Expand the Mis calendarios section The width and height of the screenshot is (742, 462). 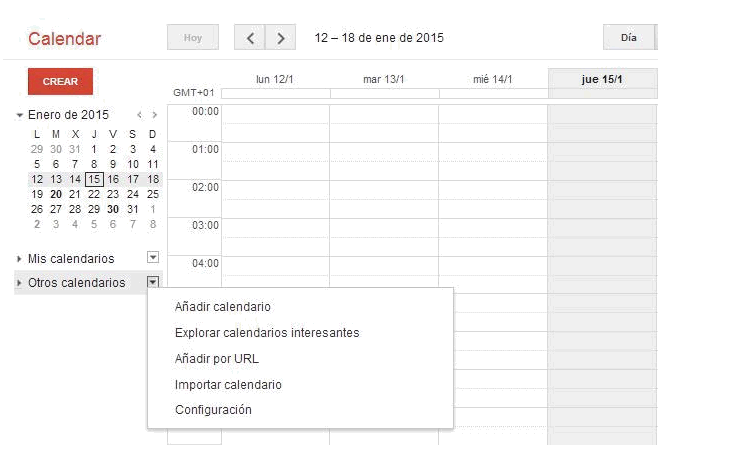pos(20,259)
